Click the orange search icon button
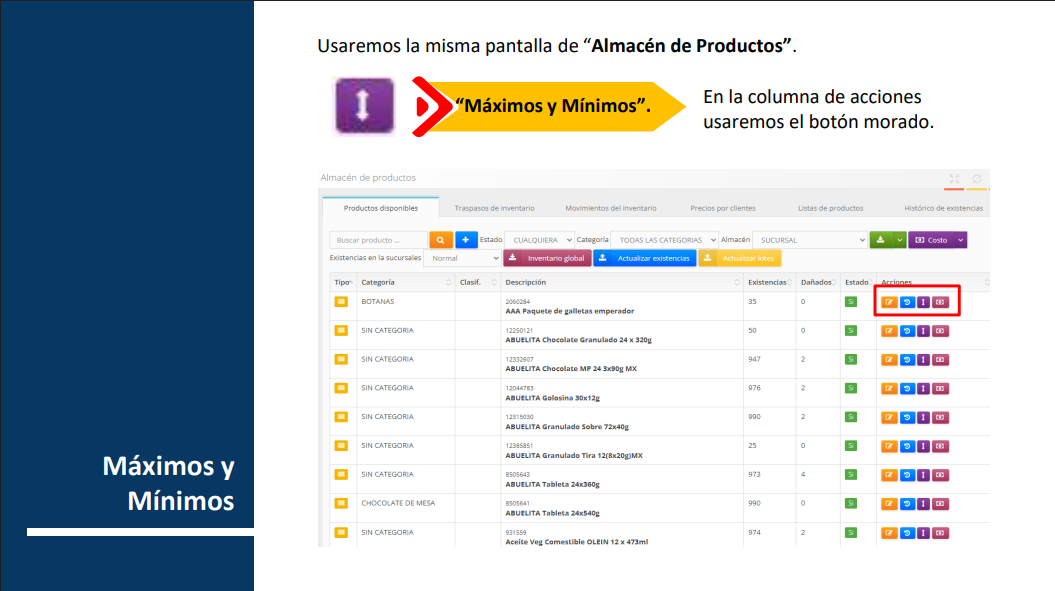 point(441,240)
